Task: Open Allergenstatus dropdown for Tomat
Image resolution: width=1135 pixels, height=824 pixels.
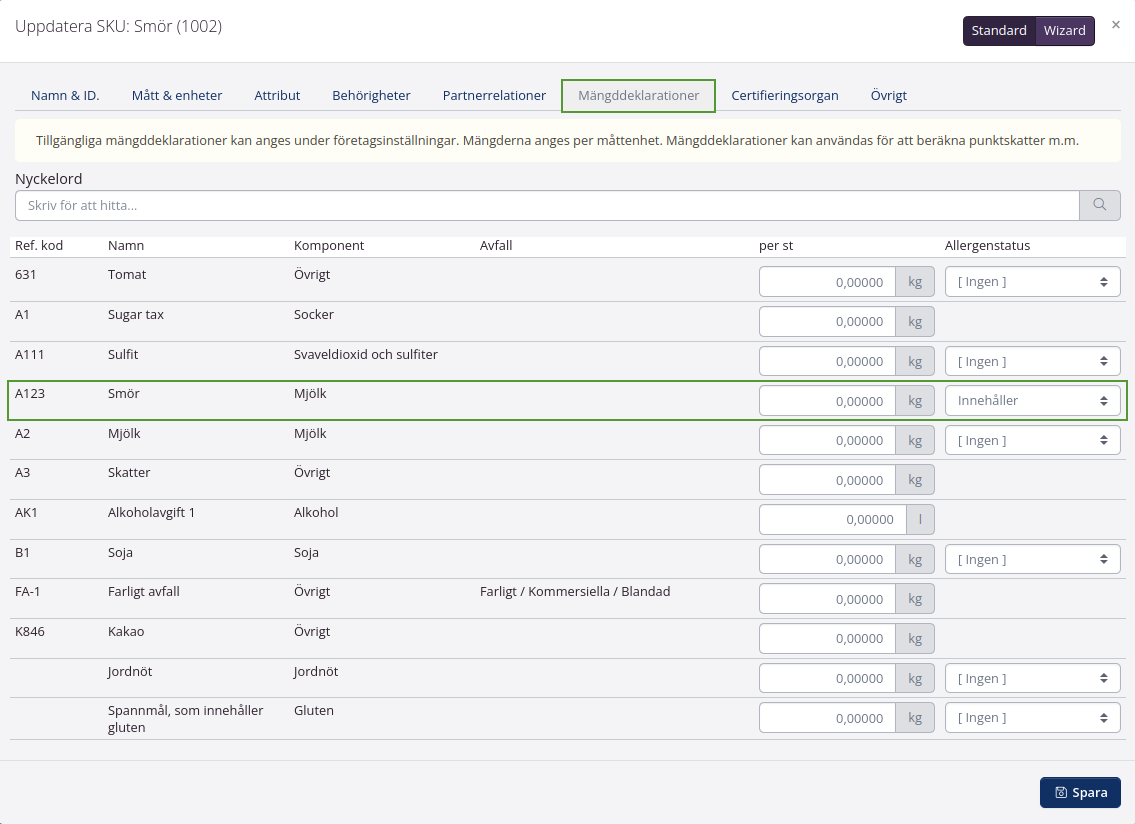Action: [x=1032, y=282]
